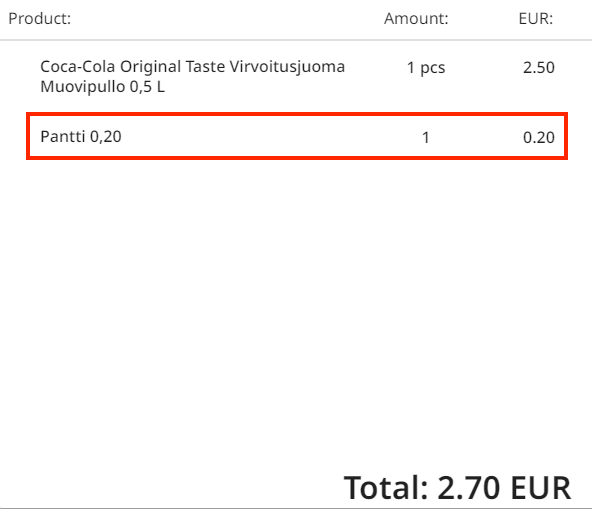Screen dimensions: 592x509
Task: Click the blank space left of the Total line
Action: (x=170, y=488)
